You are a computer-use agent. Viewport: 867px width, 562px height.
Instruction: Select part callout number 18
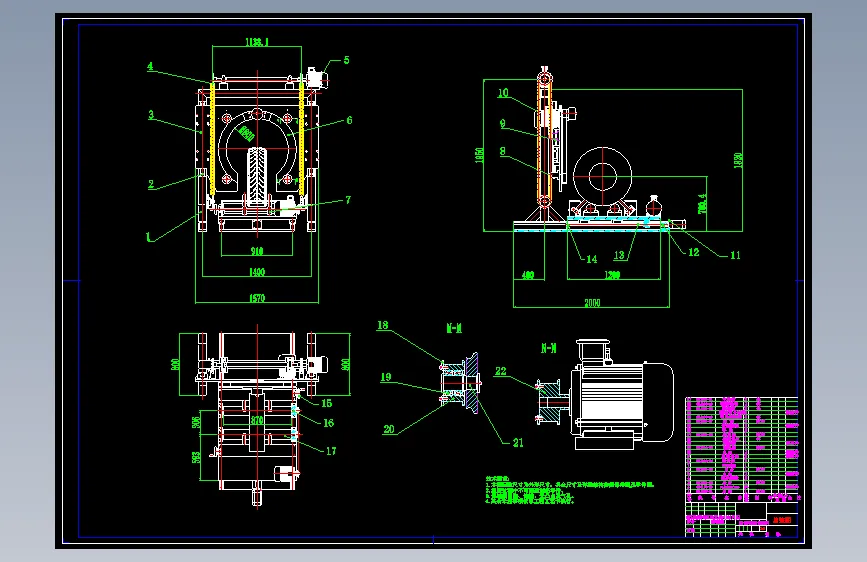click(x=383, y=325)
